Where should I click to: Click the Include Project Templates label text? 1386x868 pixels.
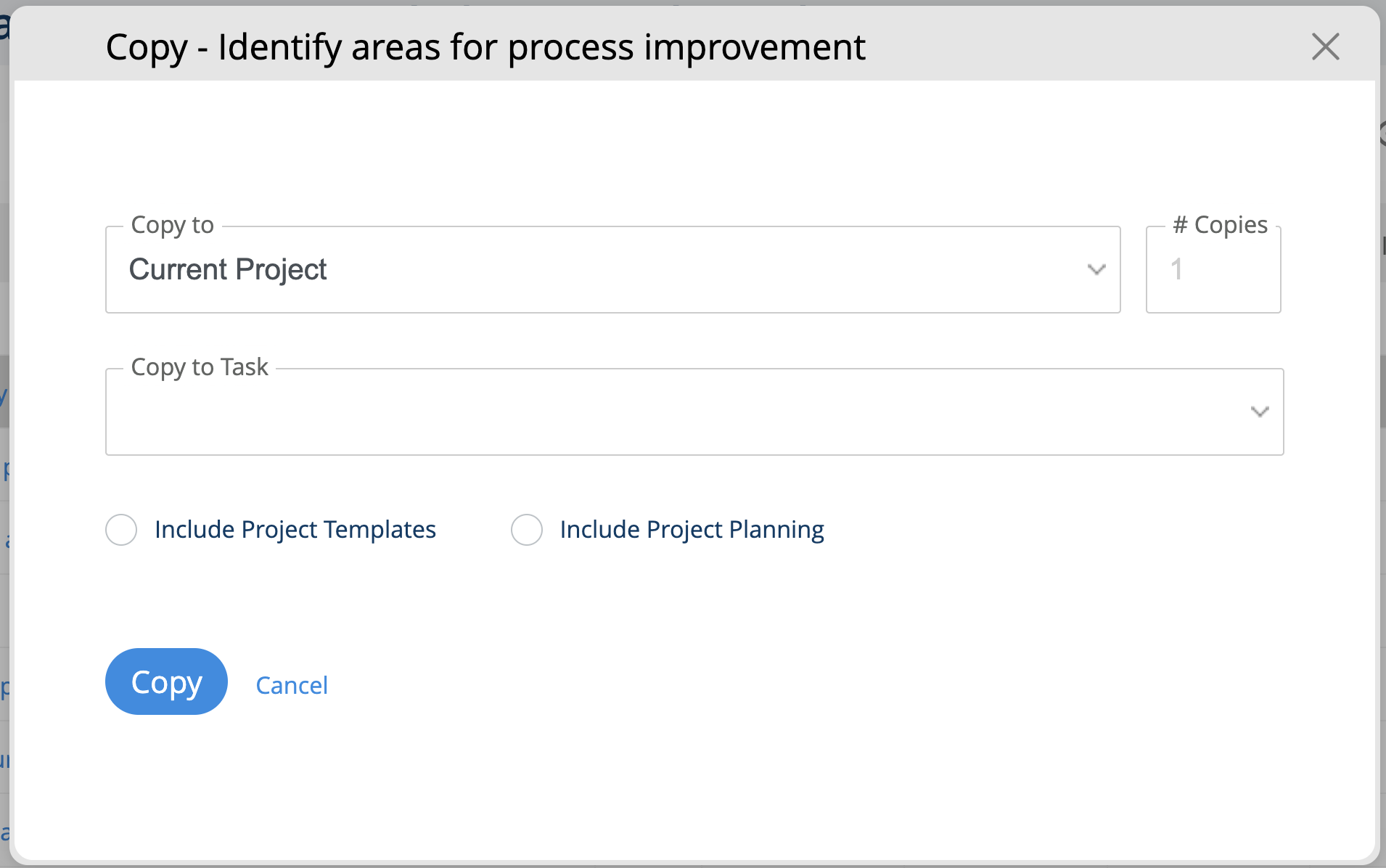(295, 530)
